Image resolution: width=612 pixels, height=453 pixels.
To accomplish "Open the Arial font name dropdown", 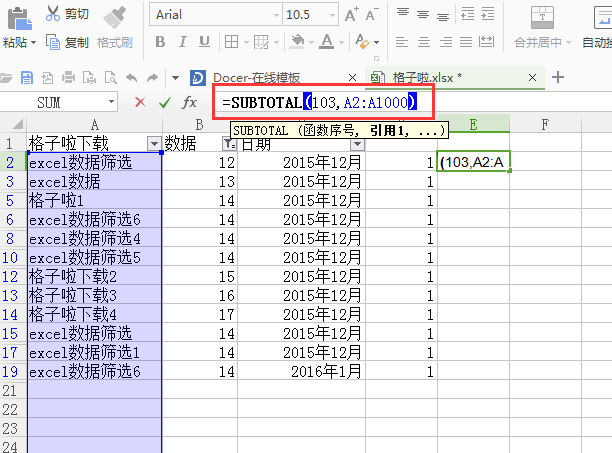I will coord(276,15).
